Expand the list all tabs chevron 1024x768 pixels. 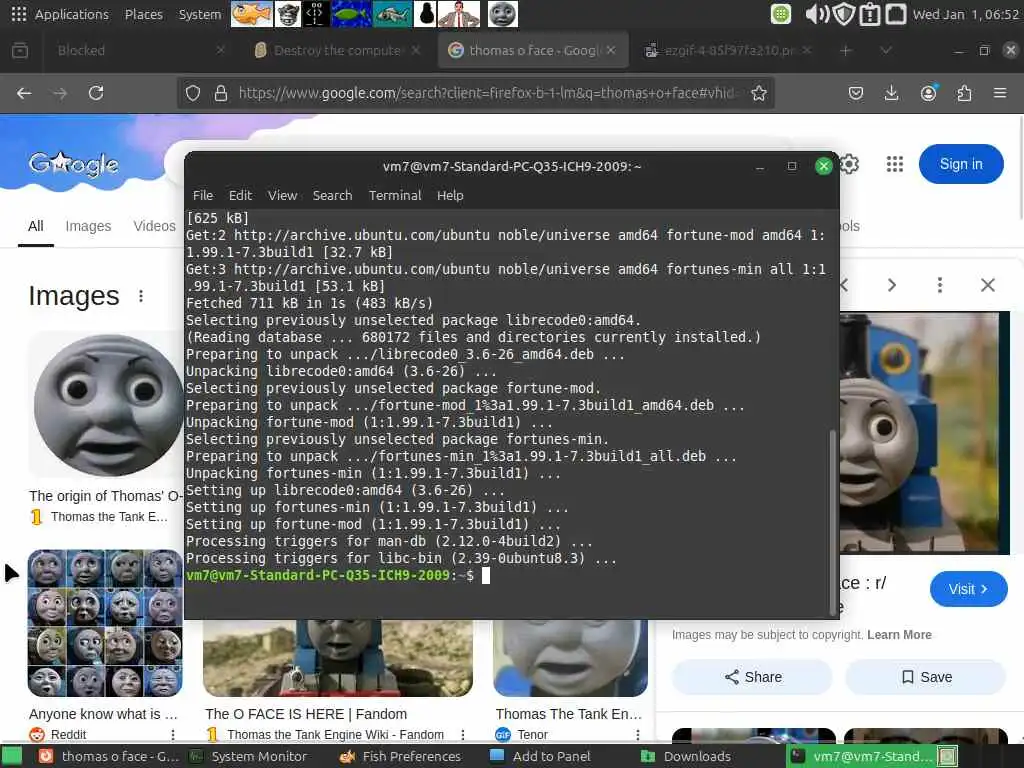(886, 50)
